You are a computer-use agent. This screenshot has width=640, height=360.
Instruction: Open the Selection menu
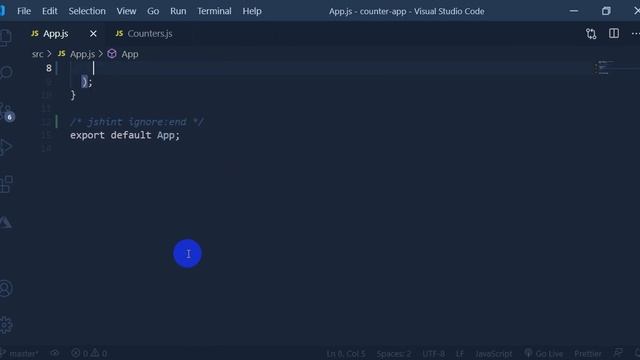coord(87,11)
